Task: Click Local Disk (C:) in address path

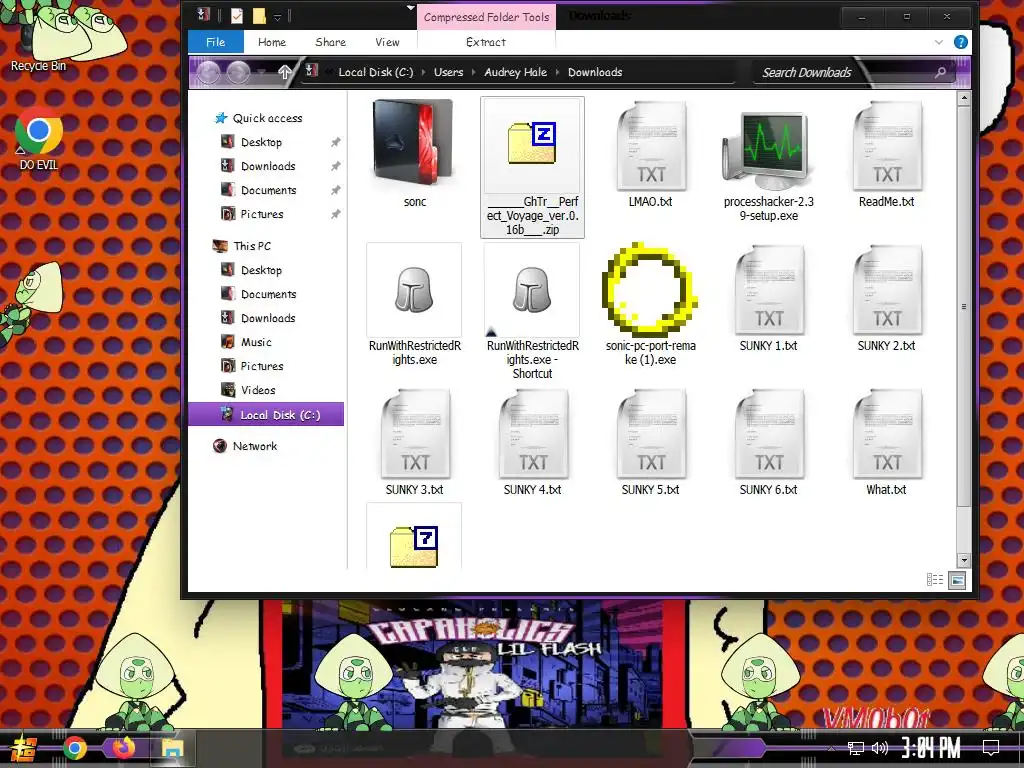Action: (376, 72)
